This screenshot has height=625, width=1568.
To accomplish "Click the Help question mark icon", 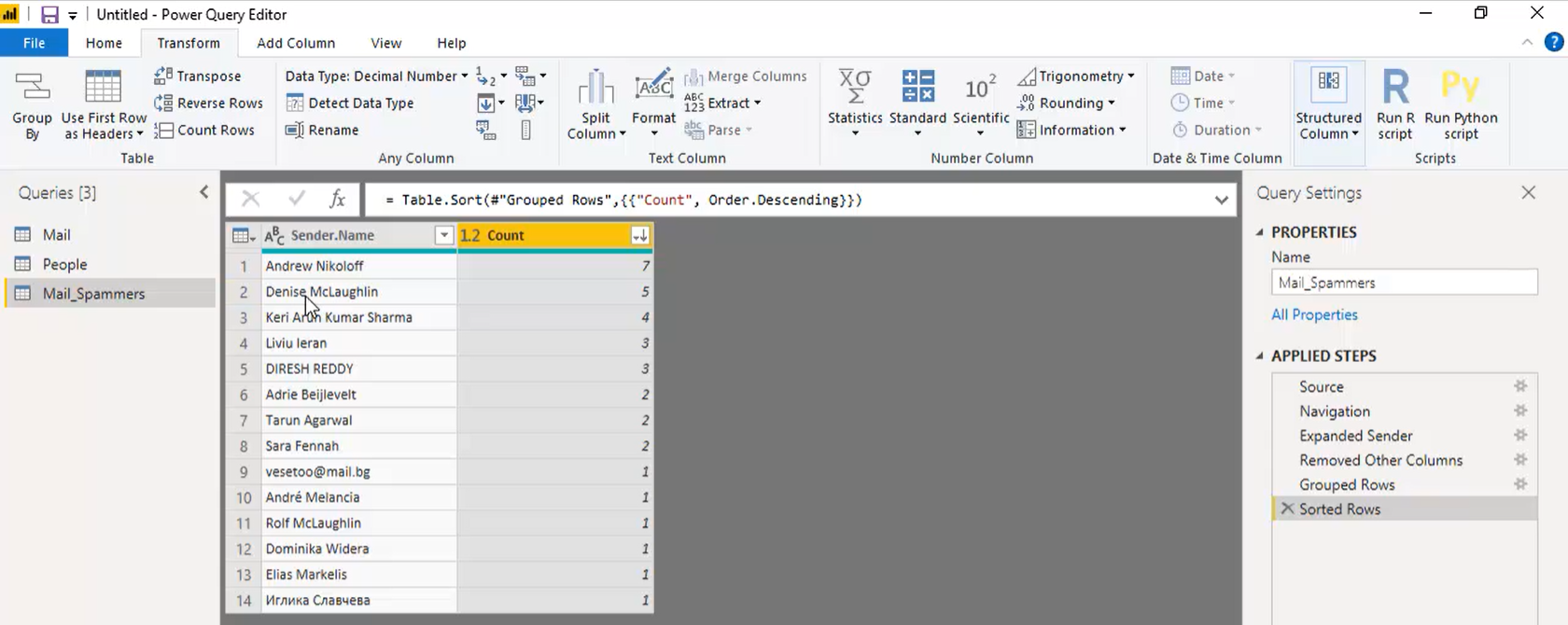I will (x=1554, y=42).
